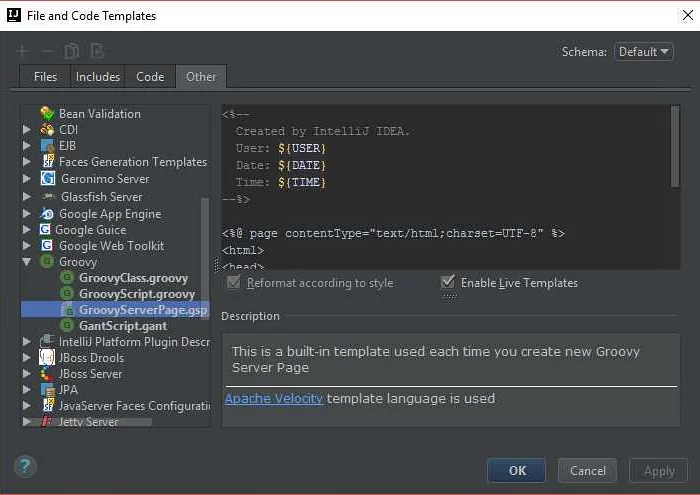Click the GantScript.gant file icon
700x495 pixels.
pos(67,326)
